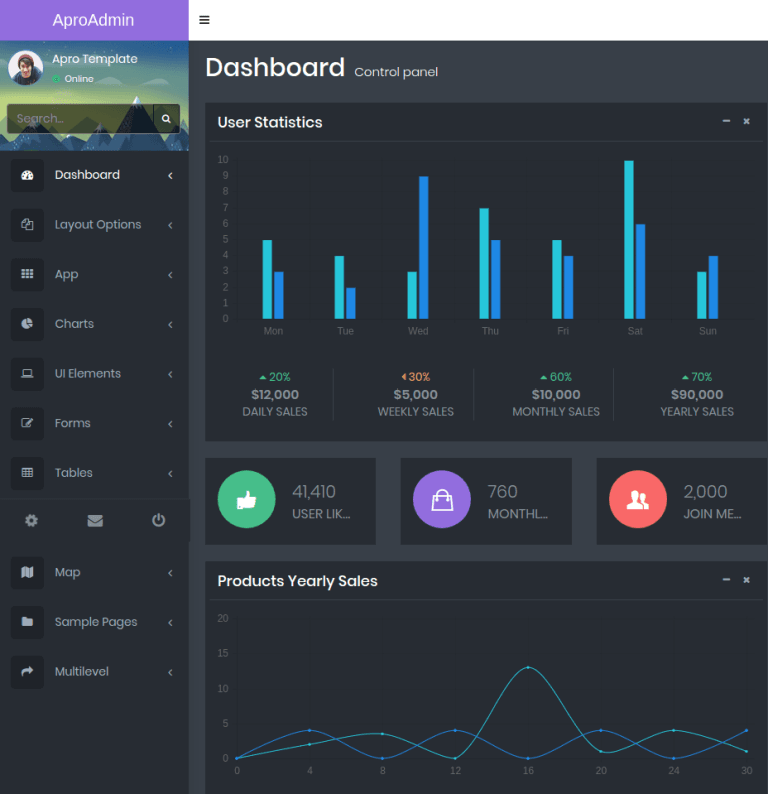Click the 760 monthly text
Viewport: 768px width, 794px height.
(x=503, y=492)
